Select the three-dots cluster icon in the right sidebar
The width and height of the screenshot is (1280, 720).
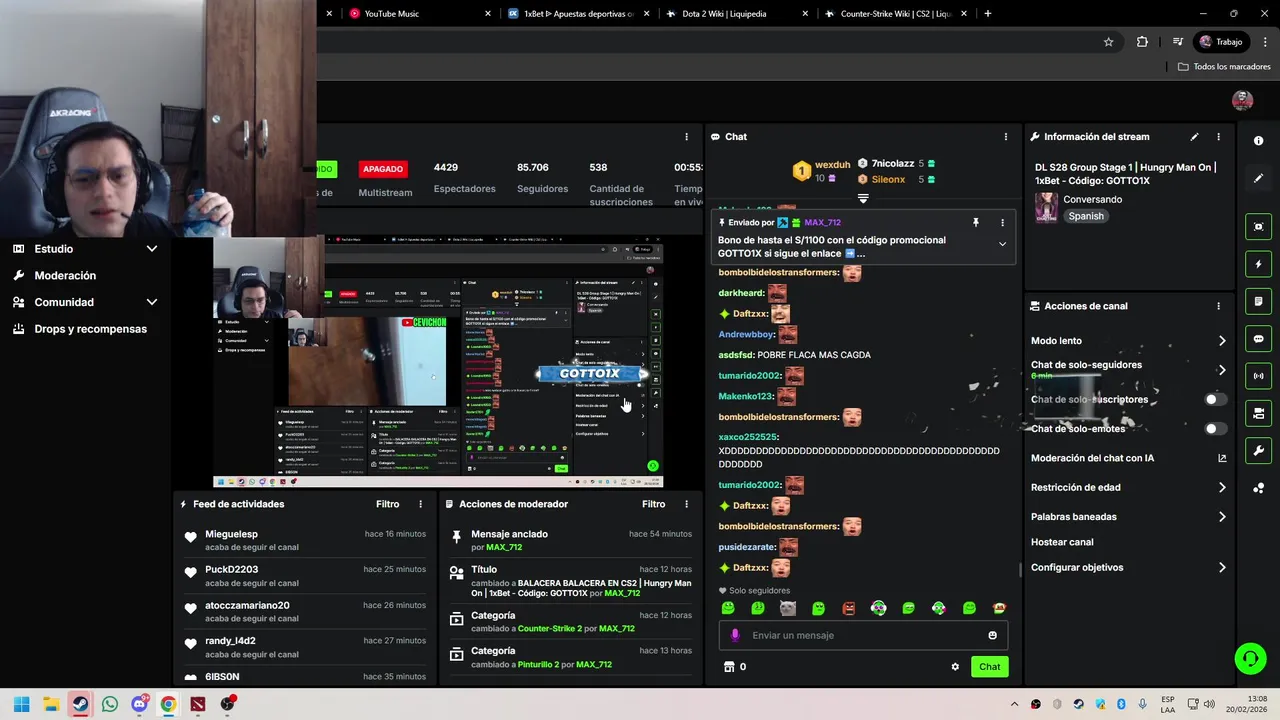click(1258, 488)
